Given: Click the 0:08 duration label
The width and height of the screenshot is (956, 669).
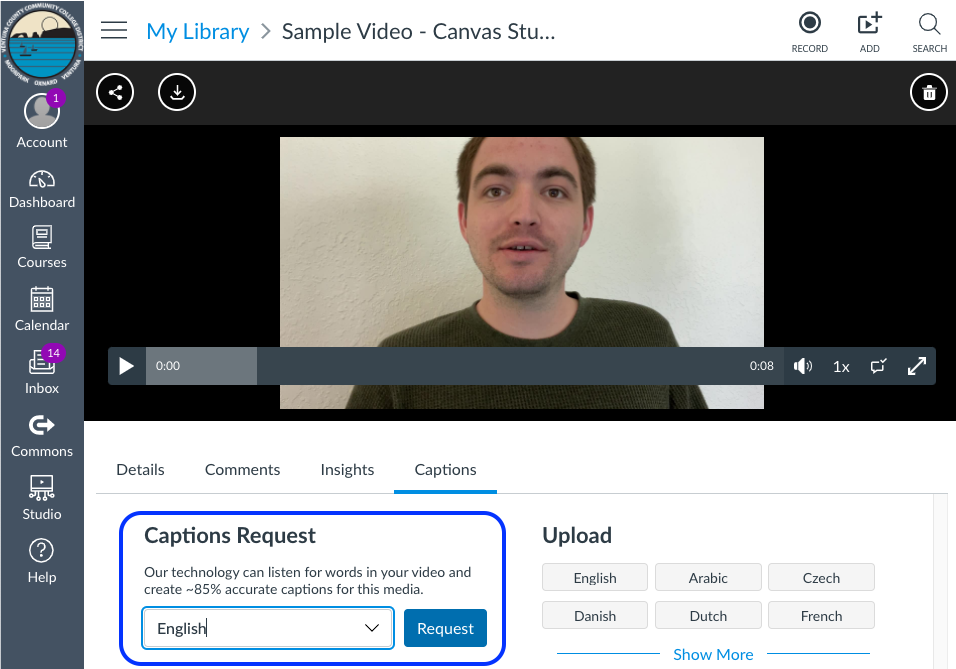Looking at the screenshot, I should tap(762, 366).
